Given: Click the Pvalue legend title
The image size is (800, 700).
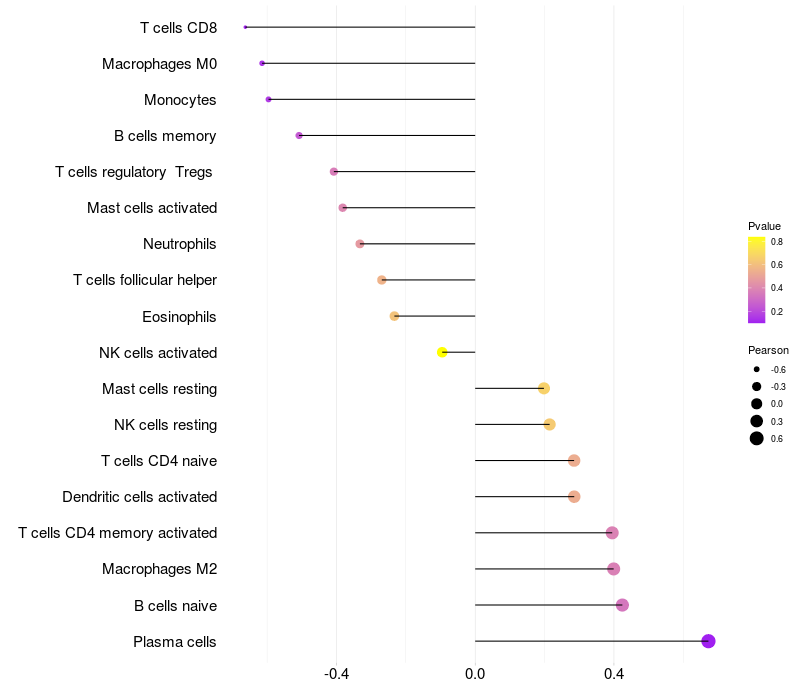Looking at the screenshot, I should pos(764,226).
